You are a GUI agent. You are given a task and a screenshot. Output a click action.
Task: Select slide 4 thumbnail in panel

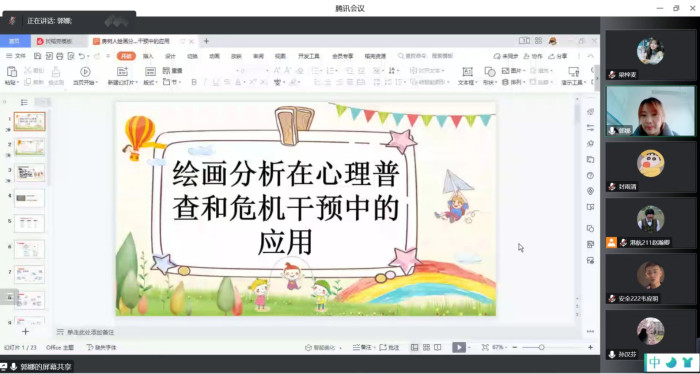29,198
